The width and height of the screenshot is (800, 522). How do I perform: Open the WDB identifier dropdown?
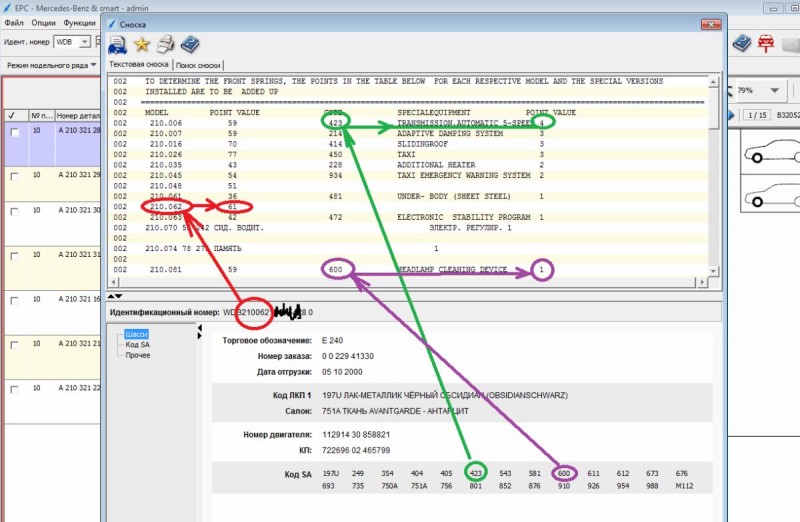(85, 42)
